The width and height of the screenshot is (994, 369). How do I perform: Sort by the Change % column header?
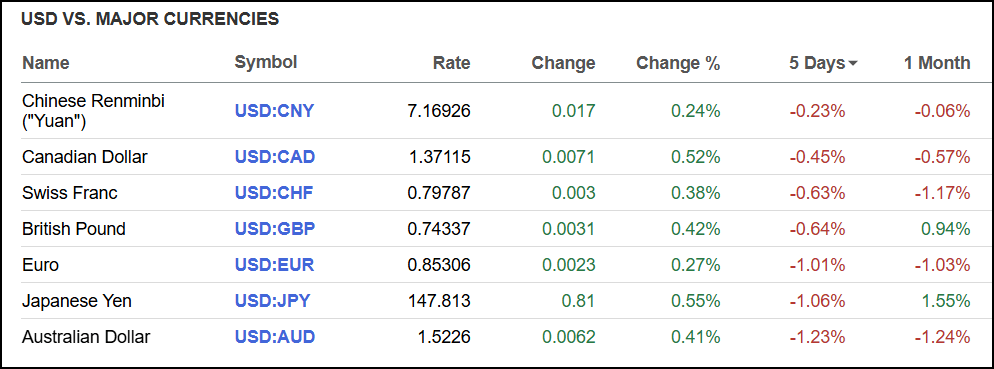tap(678, 63)
